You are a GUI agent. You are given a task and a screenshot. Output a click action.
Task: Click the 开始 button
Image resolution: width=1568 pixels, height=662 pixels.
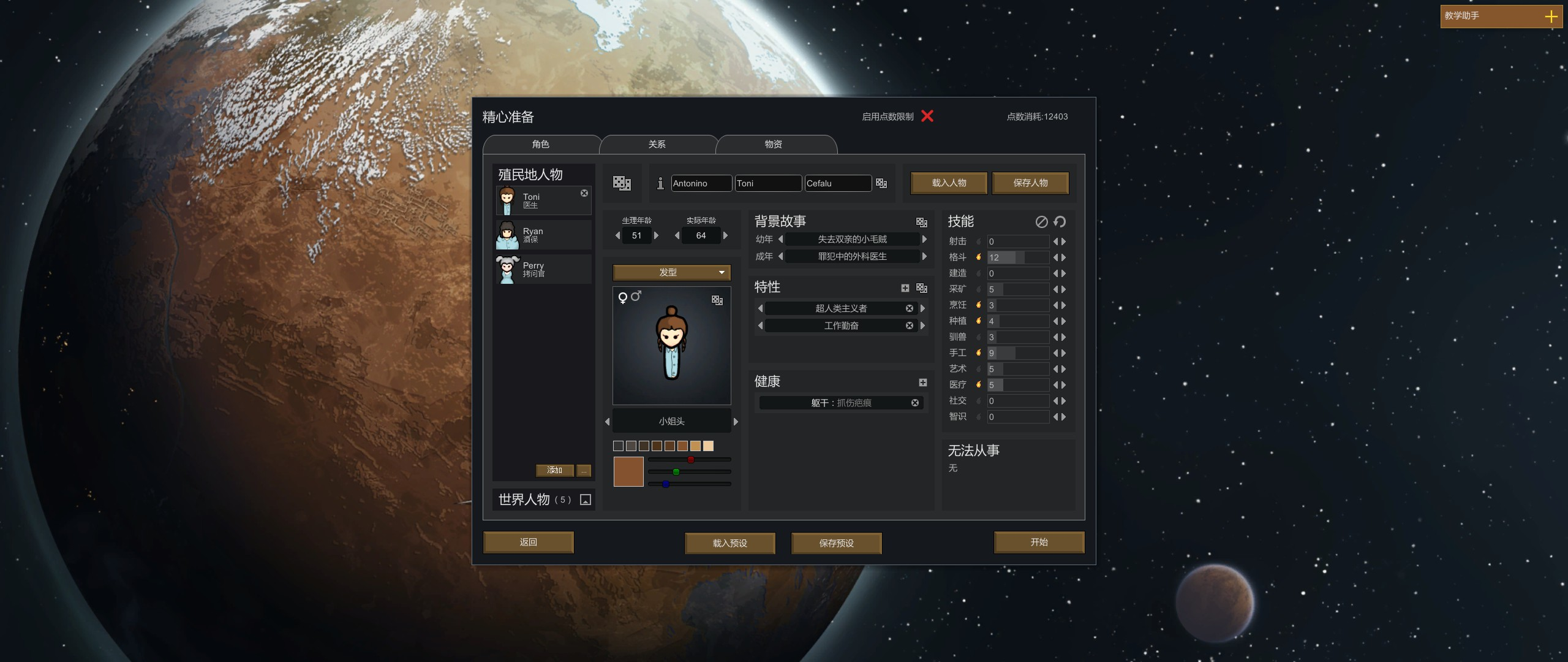1039,542
